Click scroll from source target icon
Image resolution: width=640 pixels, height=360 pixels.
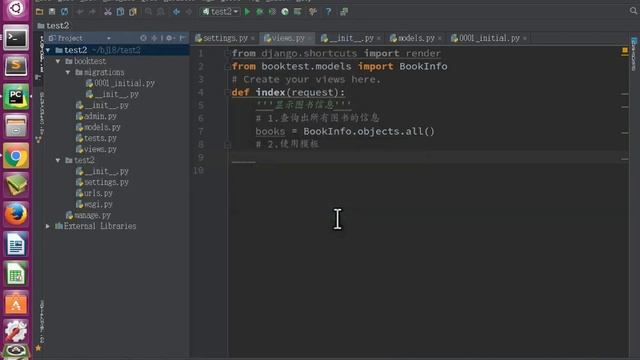143,38
